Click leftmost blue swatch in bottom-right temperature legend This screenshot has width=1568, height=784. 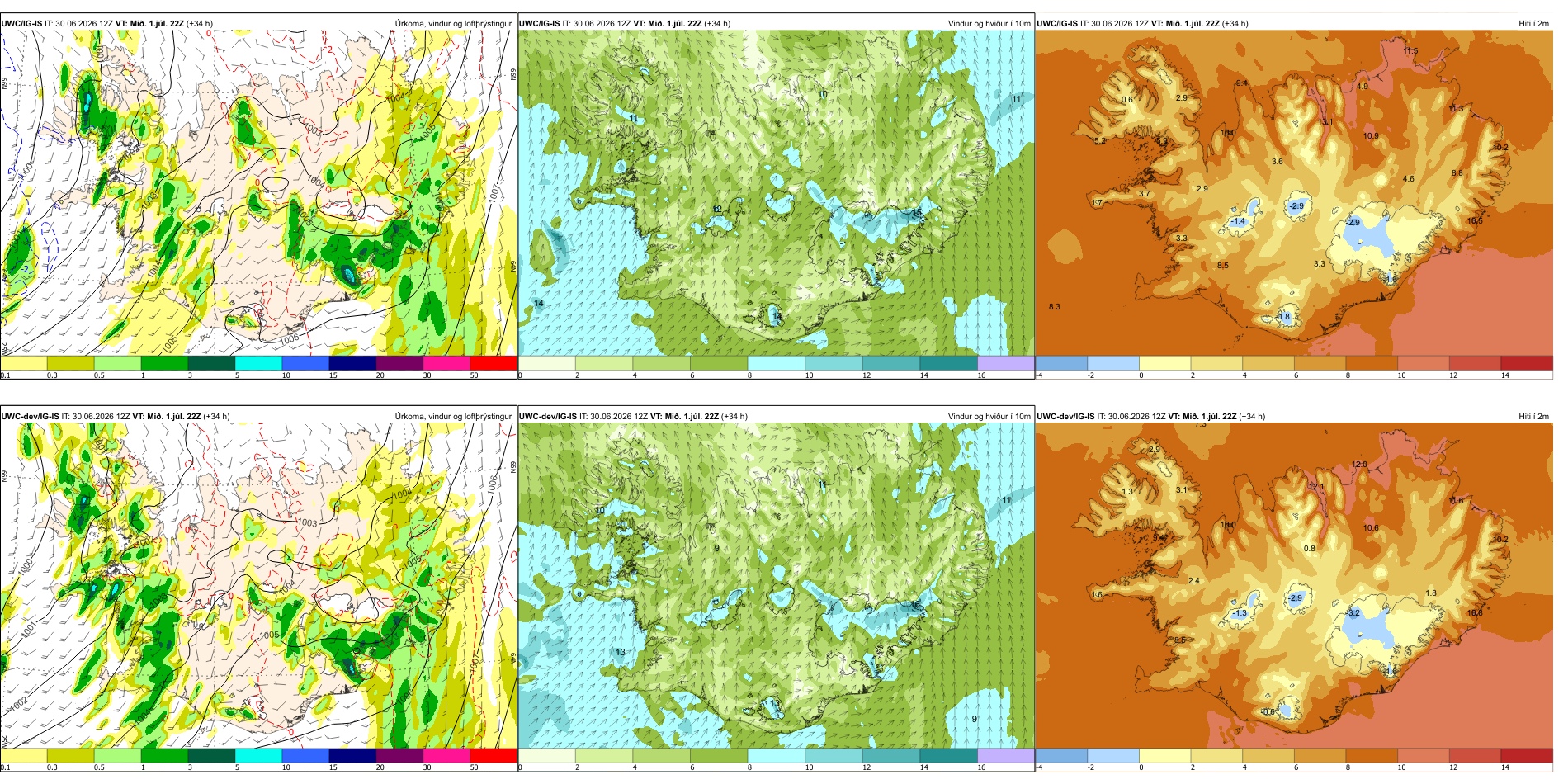1061,755
